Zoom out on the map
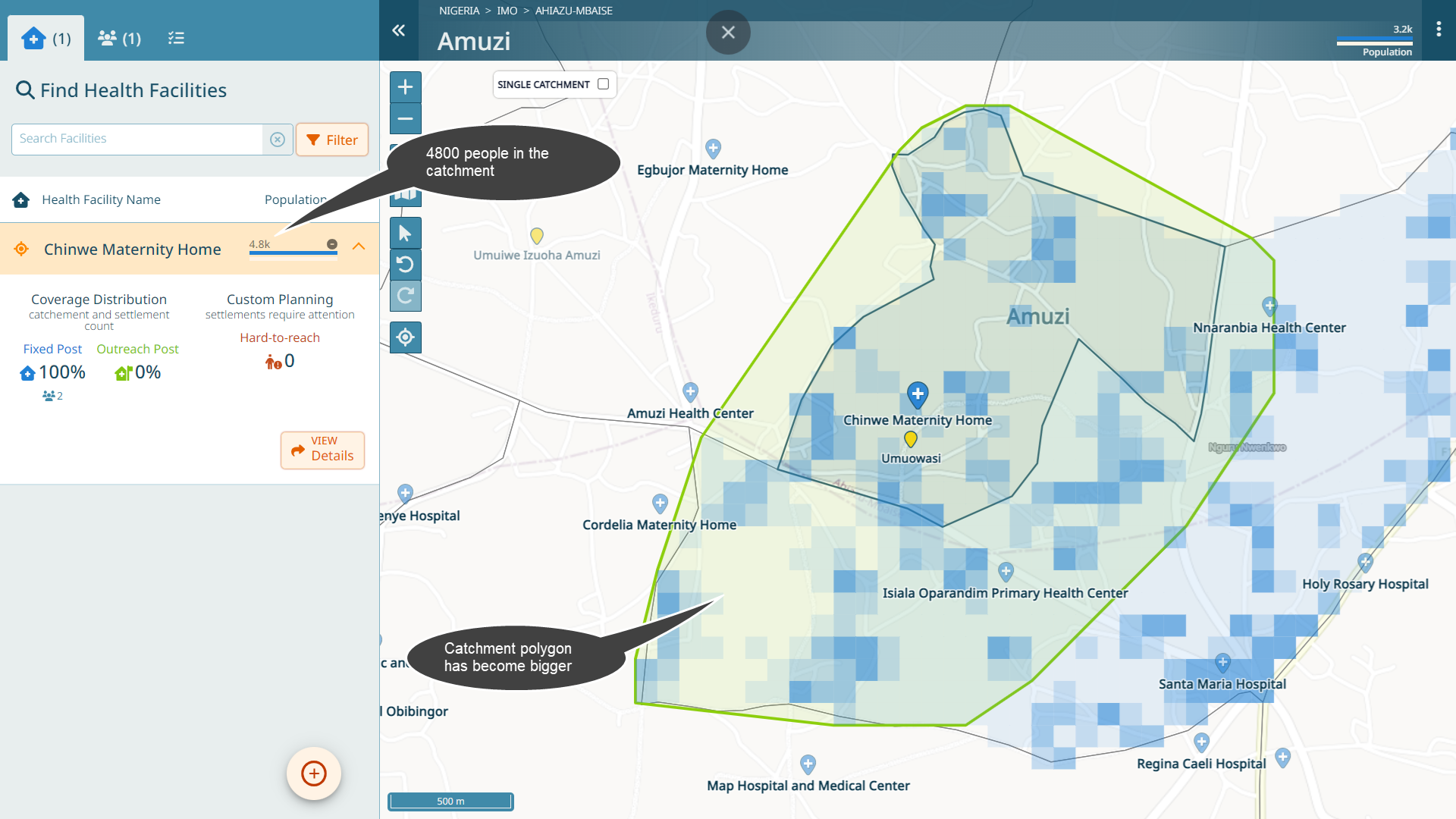Screen dimensions: 1456x819 pyautogui.click(x=406, y=119)
